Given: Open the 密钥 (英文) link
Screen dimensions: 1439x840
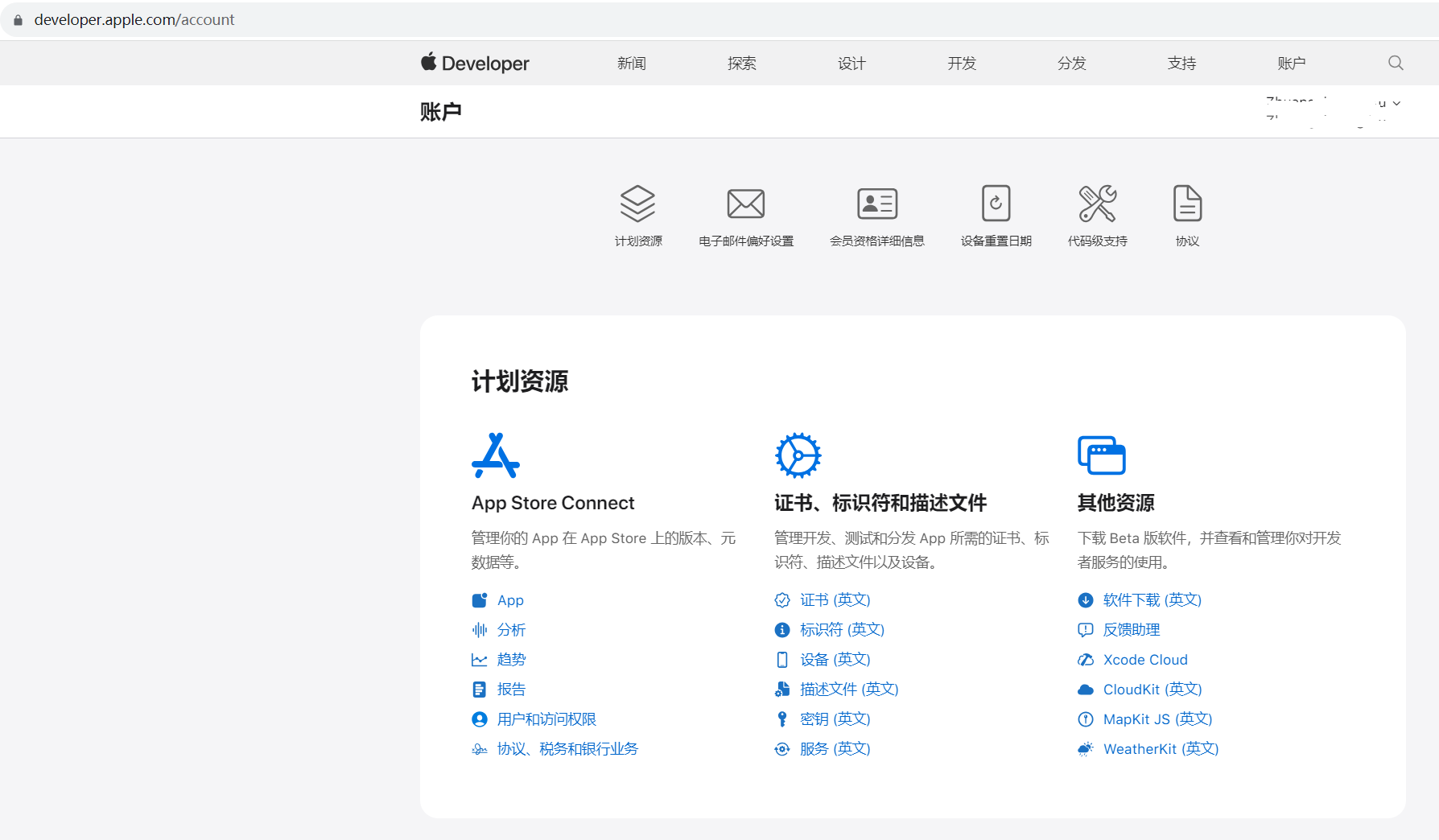Looking at the screenshot, I should [x=835, y=719].
